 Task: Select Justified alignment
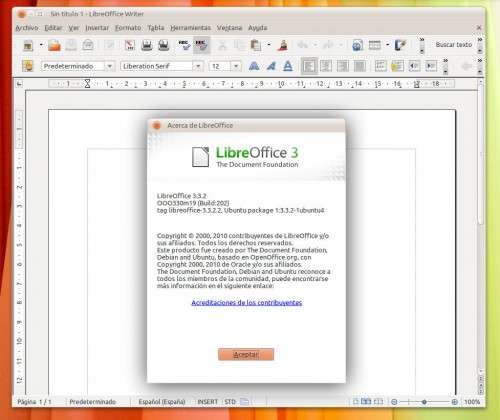point(360,66)
